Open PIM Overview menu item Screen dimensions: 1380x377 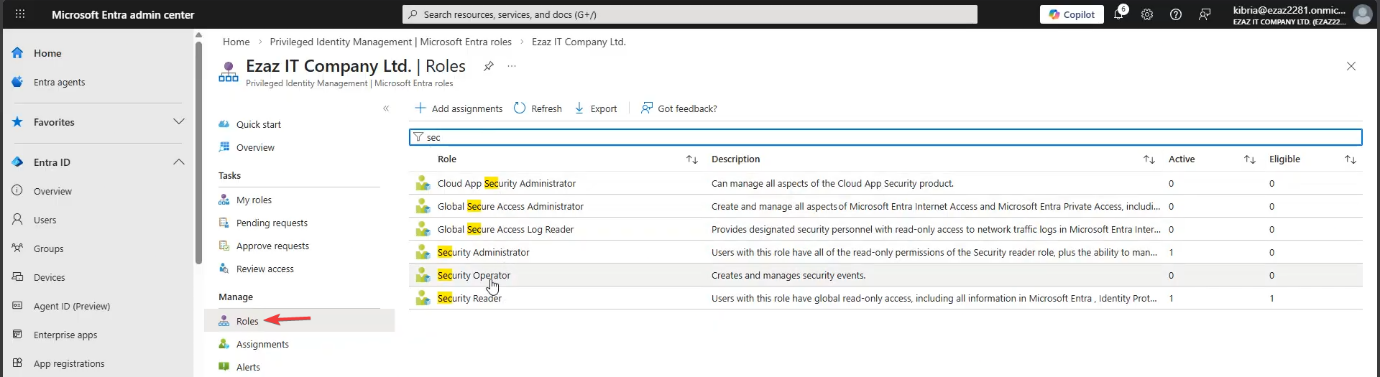(255, 148)
